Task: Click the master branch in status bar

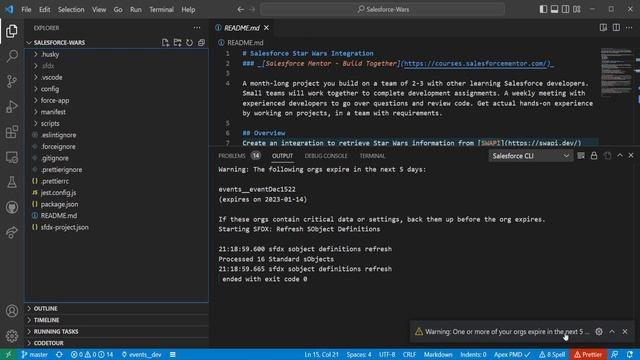Action: pos(35,354)
